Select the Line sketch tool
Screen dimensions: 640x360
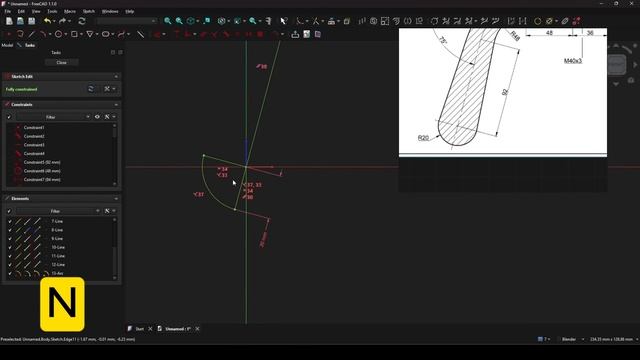click(31, 34)
